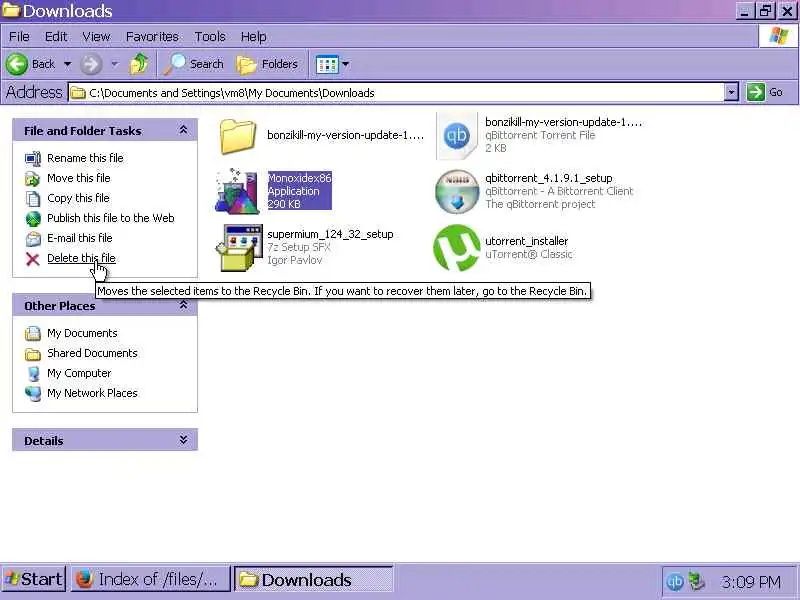Click the E-mail envelope icon

pos(33,238)
